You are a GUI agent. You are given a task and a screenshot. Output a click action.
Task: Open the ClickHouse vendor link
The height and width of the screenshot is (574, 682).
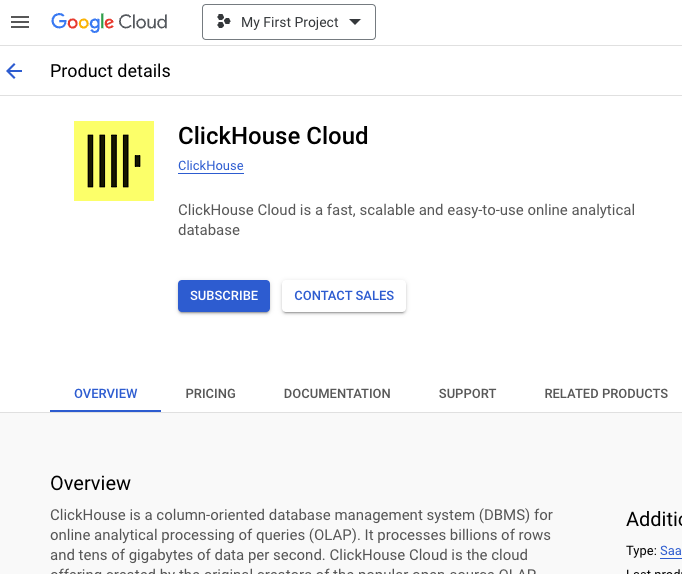pos(211,166)
